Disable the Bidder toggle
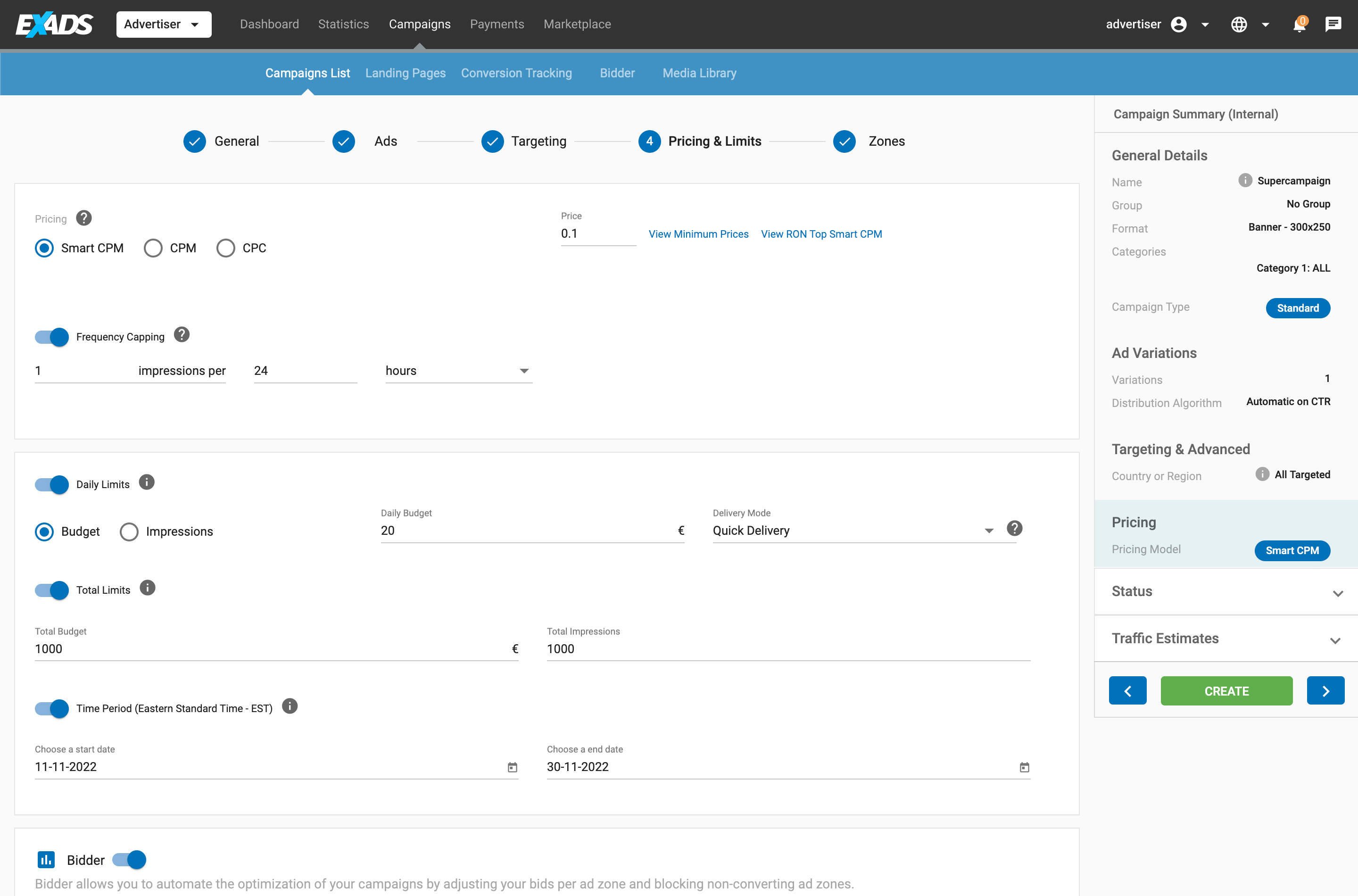1358x896 pixels. 129,859
